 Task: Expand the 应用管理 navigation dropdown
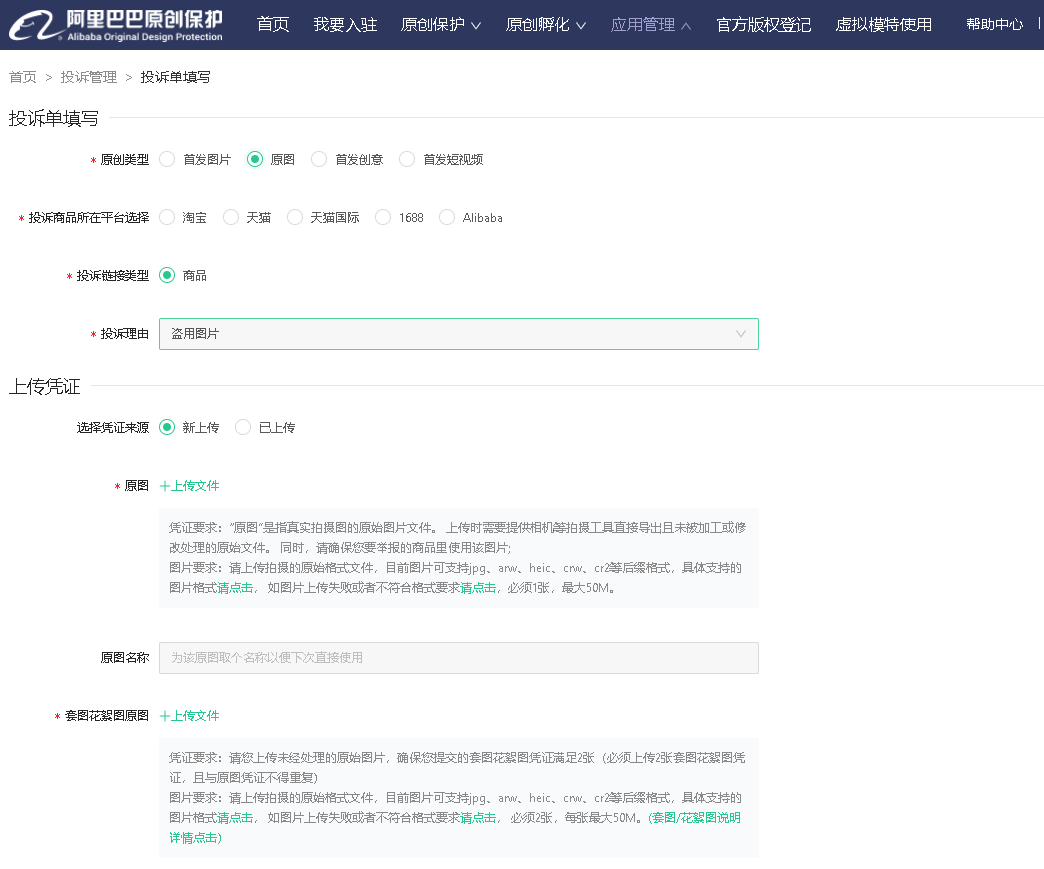[x=651, y=23]
